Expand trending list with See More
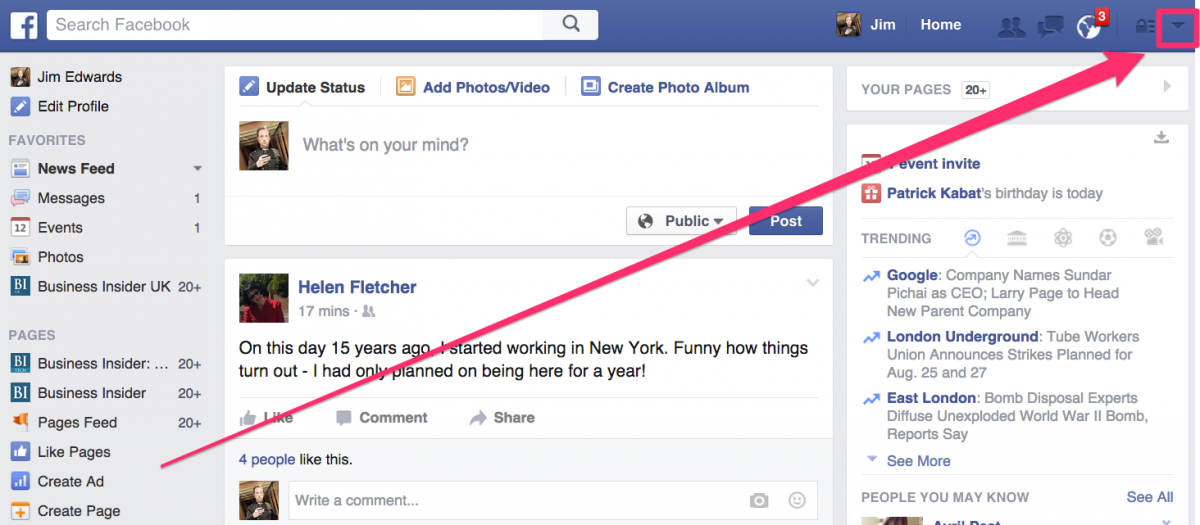 917,461
